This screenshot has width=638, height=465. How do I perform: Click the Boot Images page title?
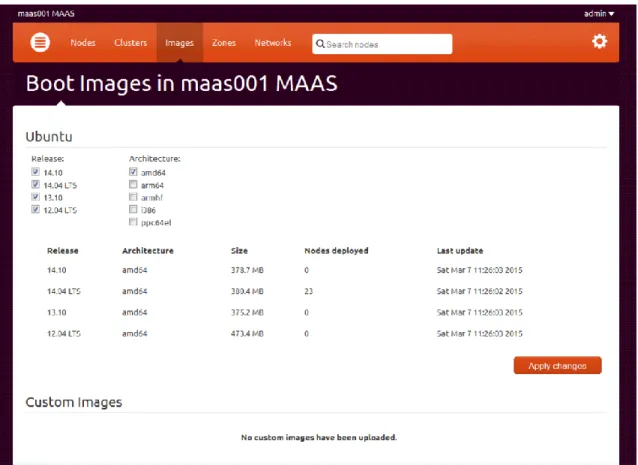181,83
